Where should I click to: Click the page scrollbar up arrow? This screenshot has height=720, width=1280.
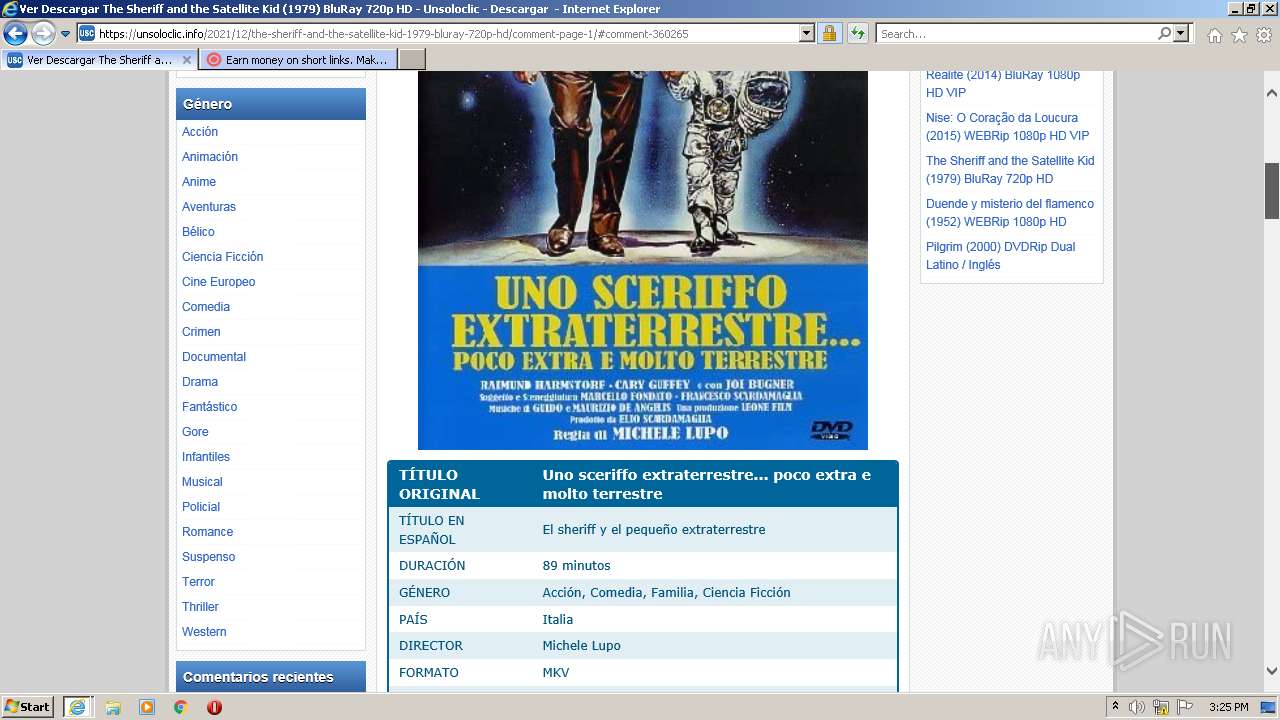point(1272,93)
